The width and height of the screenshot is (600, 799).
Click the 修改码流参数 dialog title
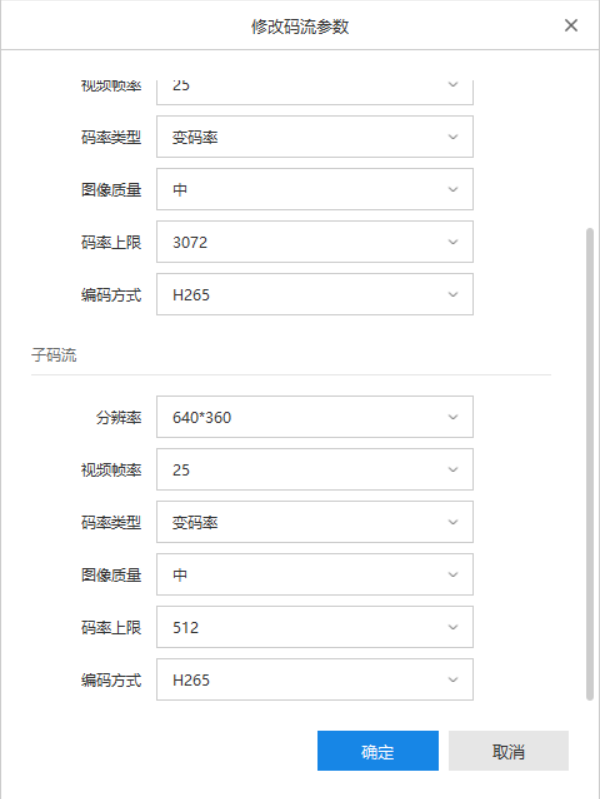pyautogui.click(x=300, y=27)
